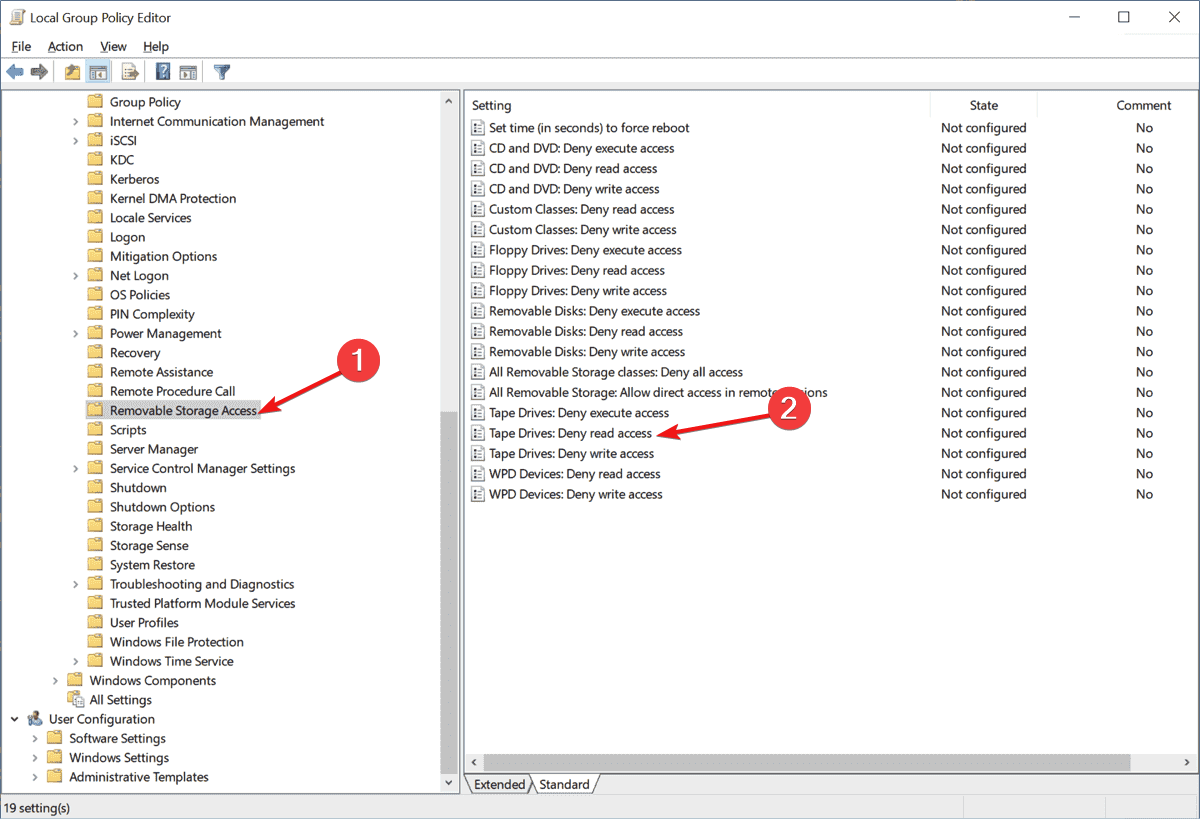Switch to the Standard tab
This screenshot has height=819, width=1200.
click(564, 784)
